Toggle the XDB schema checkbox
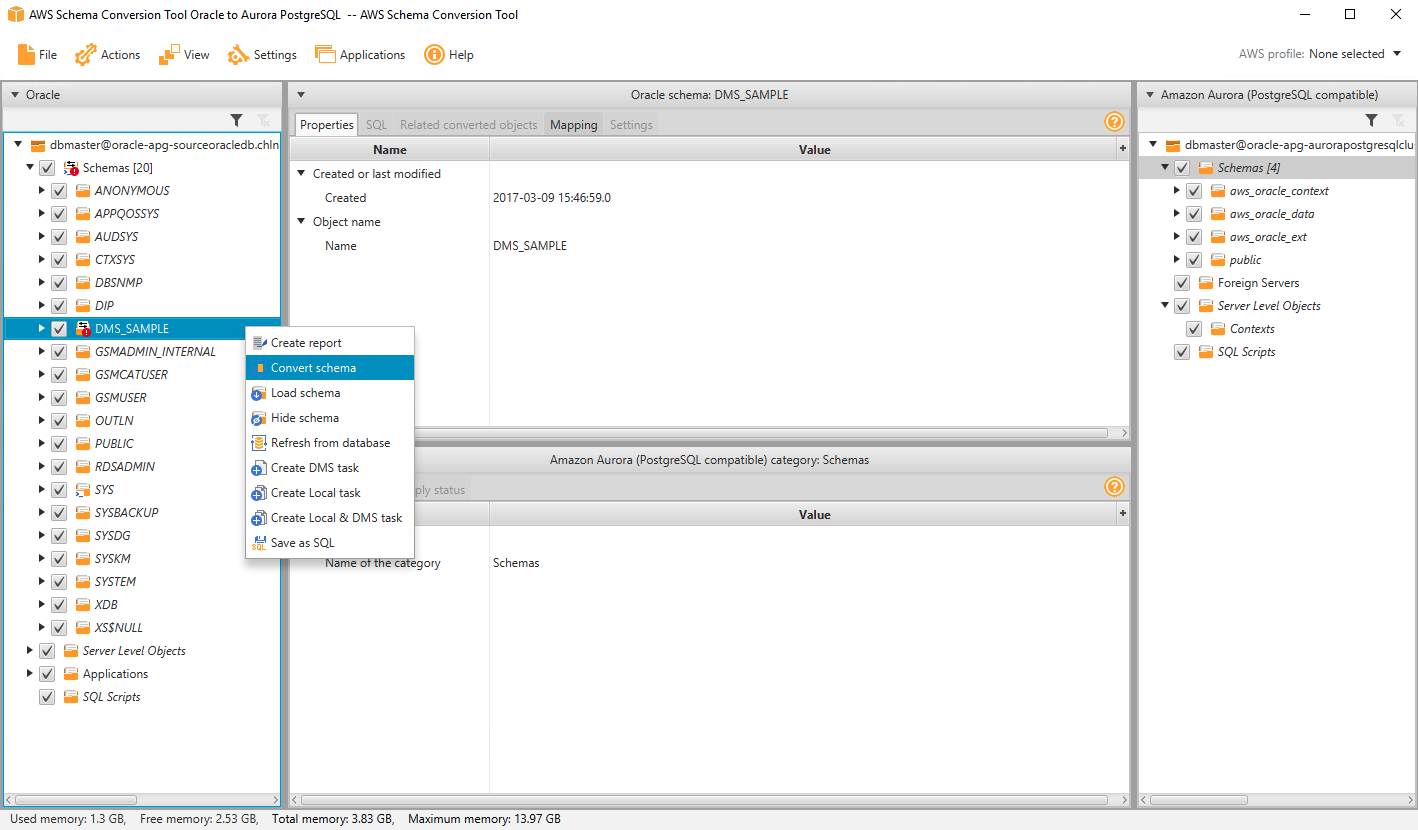 pyautogui.click(x=59, y=605)
